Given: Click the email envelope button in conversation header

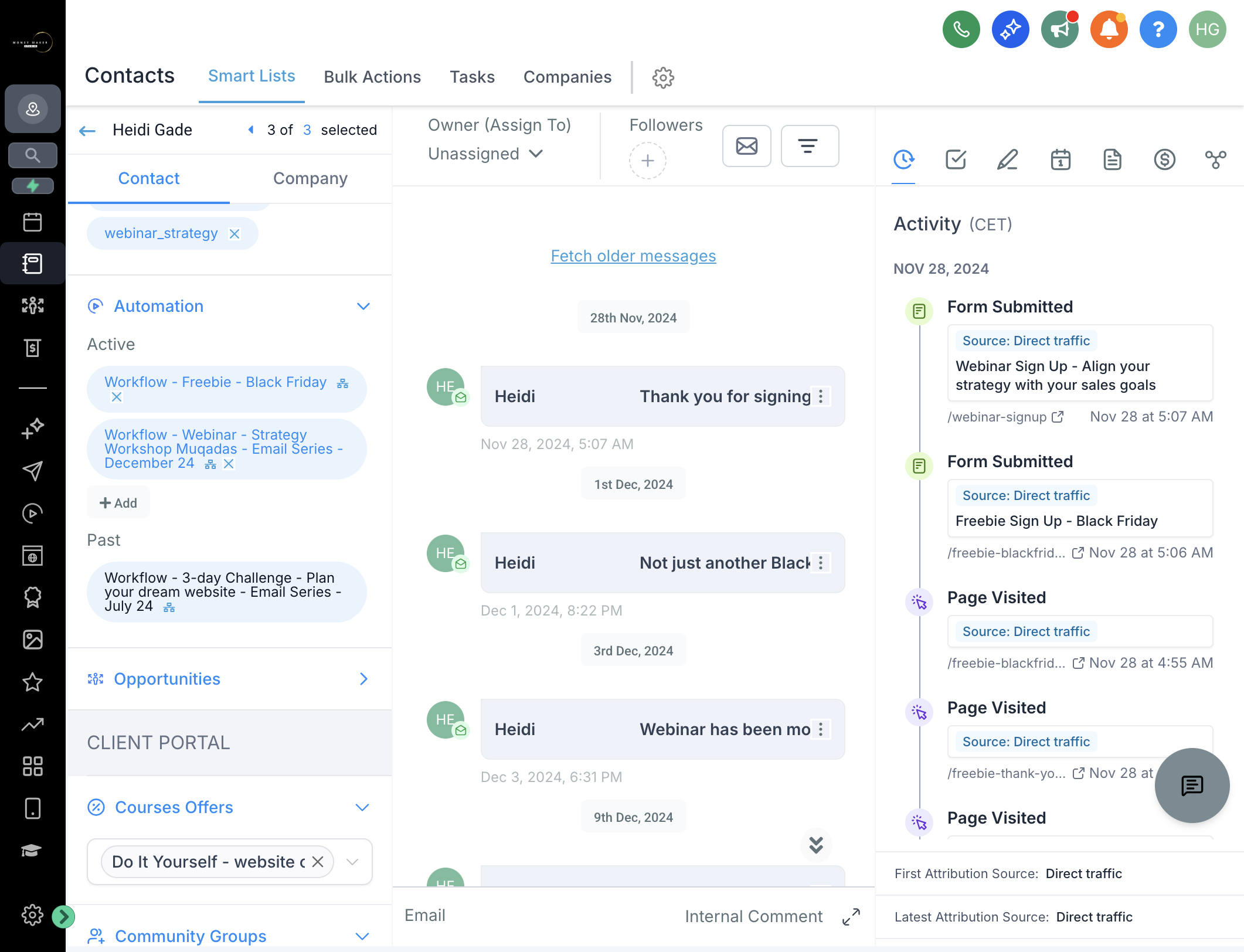Looking at the screenshot, I should [x=746, y=146].
